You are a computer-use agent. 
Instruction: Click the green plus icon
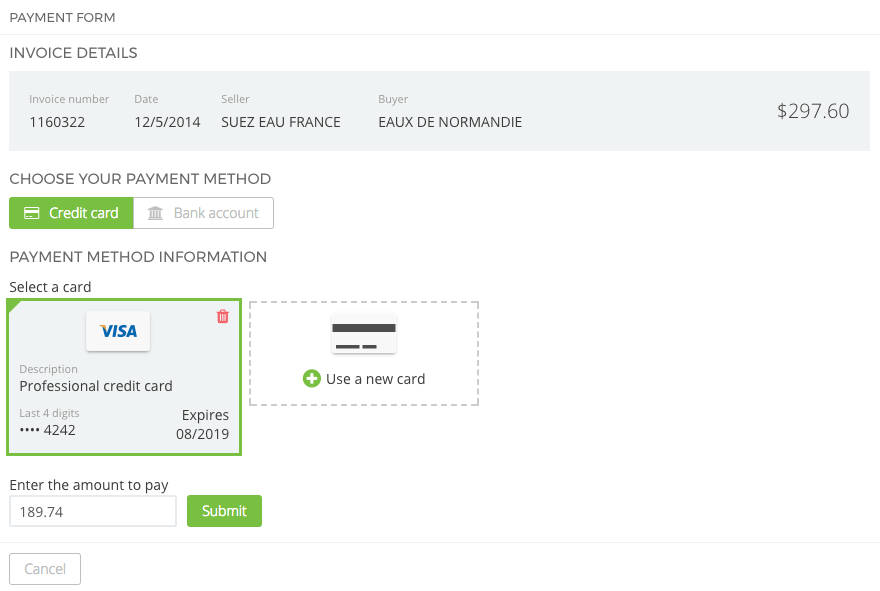point(311,379)
